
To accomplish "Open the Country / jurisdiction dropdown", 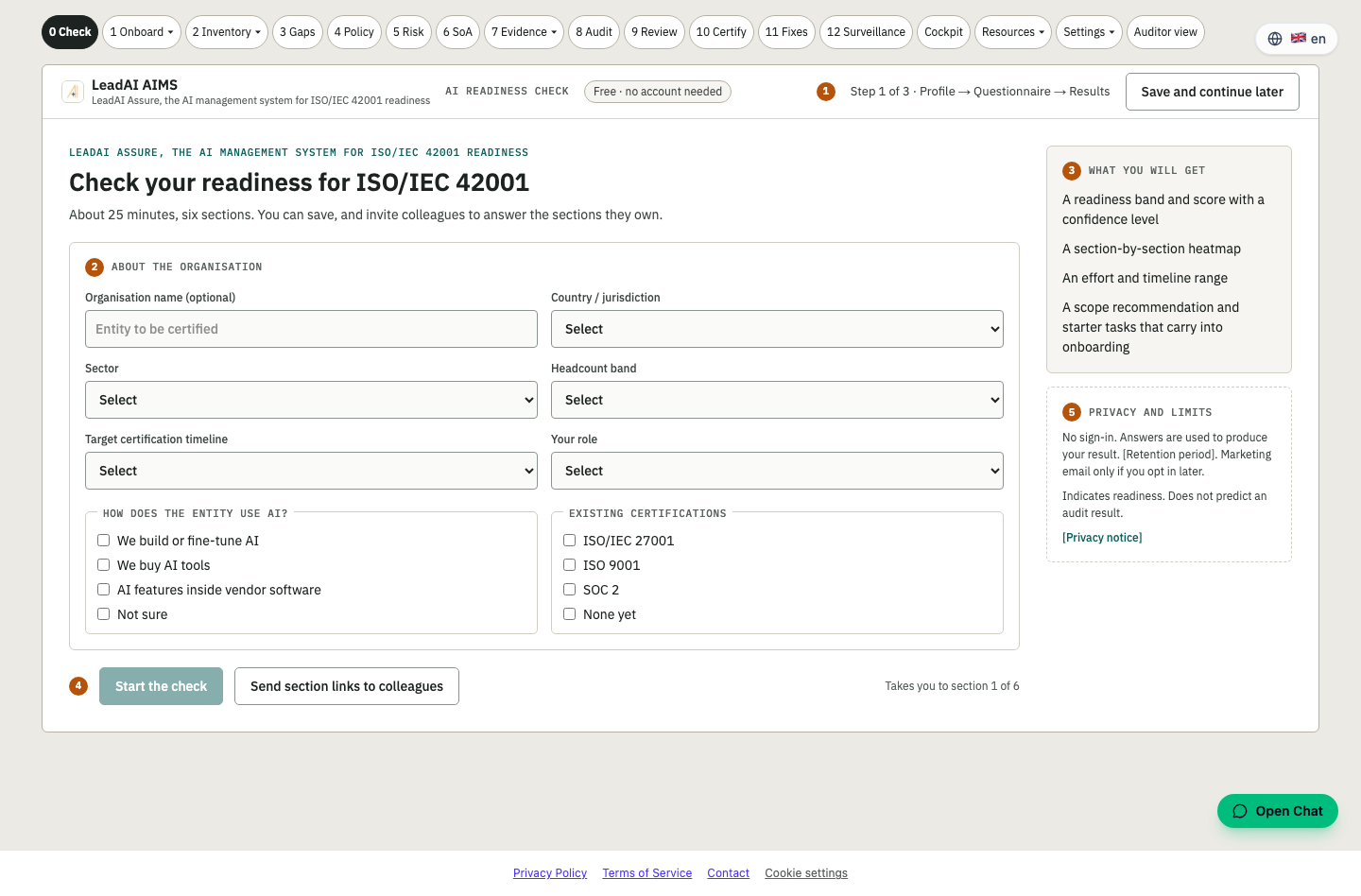I will [777, 329].
